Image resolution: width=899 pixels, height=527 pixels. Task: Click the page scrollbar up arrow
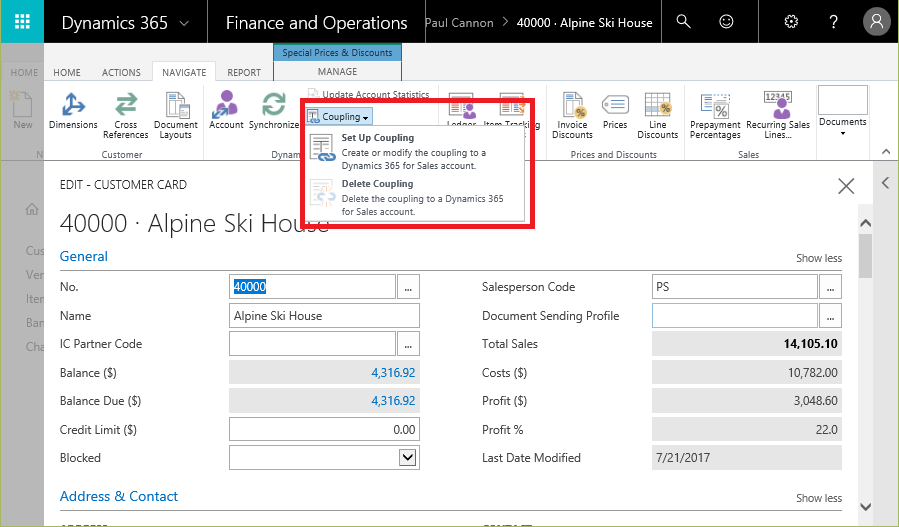(x=866, y=223)
